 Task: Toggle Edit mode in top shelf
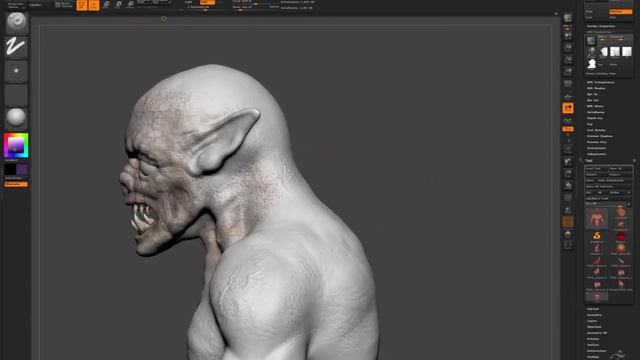pos(82,5)
